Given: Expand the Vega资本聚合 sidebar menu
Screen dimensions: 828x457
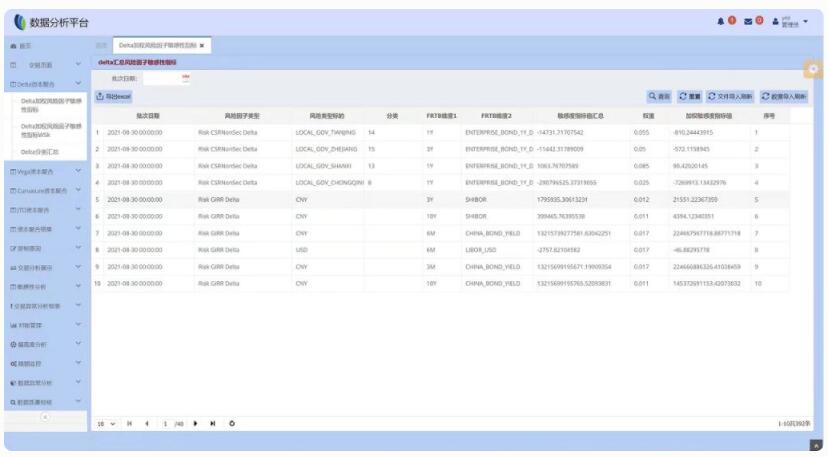Looking at the screenshot, I should pyautogui.click(x=43, y=171).
